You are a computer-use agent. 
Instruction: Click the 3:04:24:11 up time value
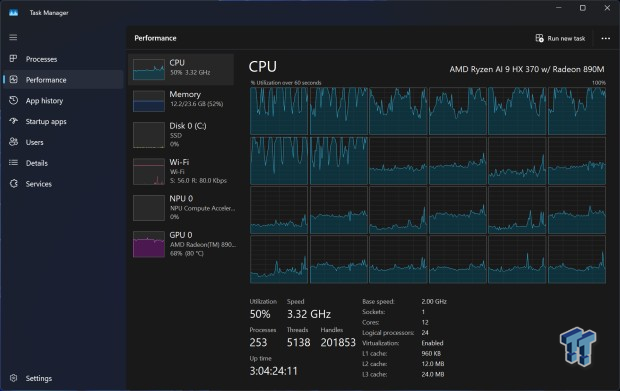(273, 371)
